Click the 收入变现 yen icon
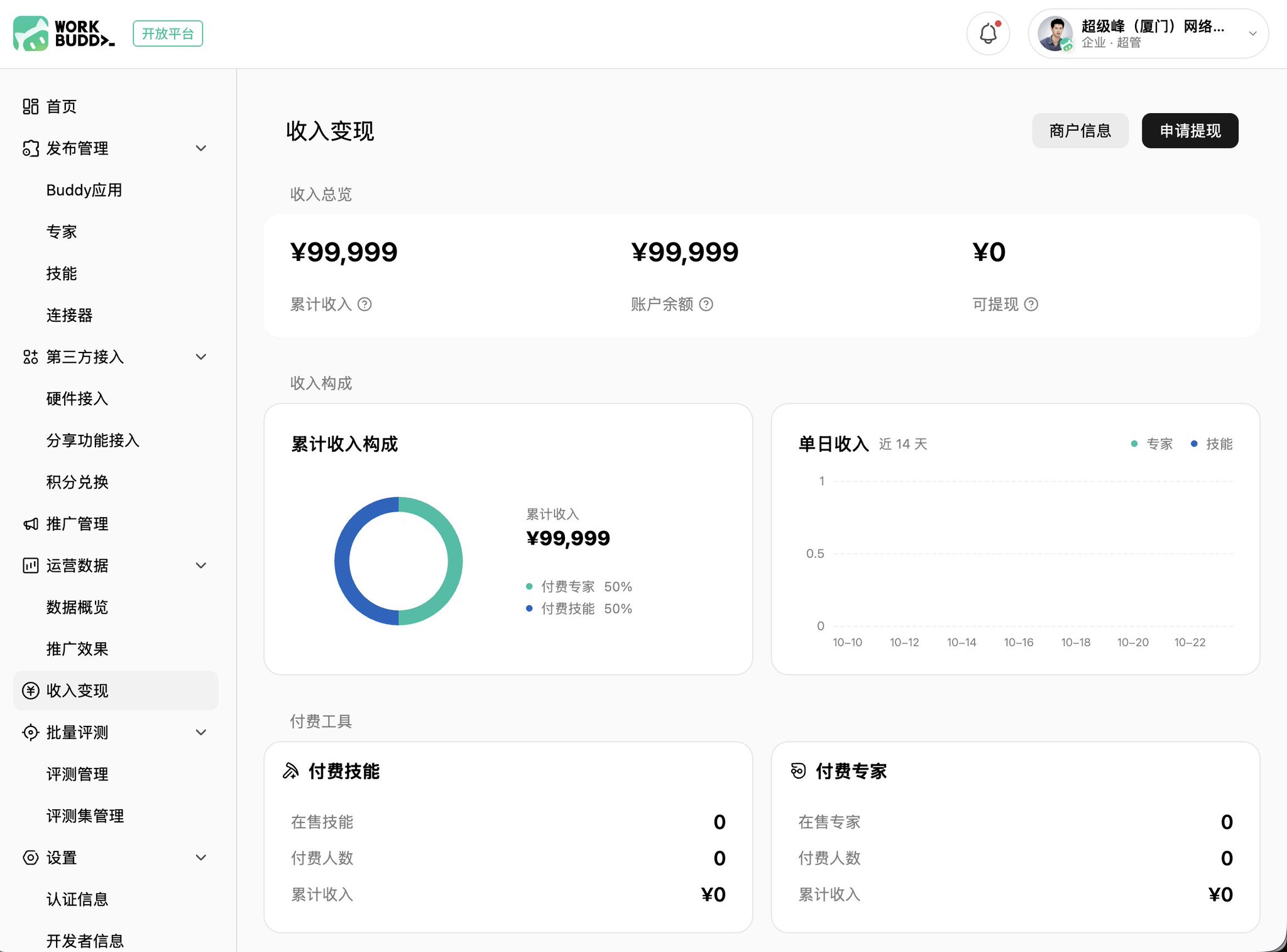1287x952 pixels. tap(31, 691)
